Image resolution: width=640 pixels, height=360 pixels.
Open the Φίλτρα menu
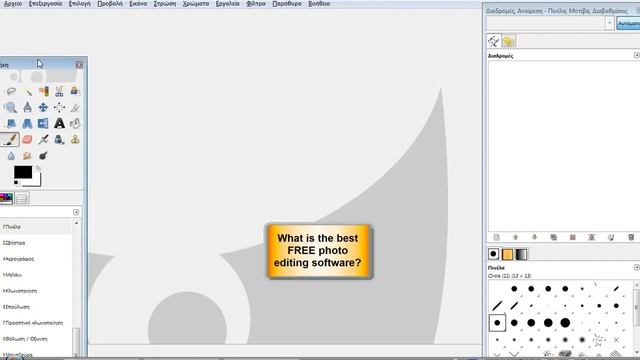pyautogui.click(x=256, y=4)
